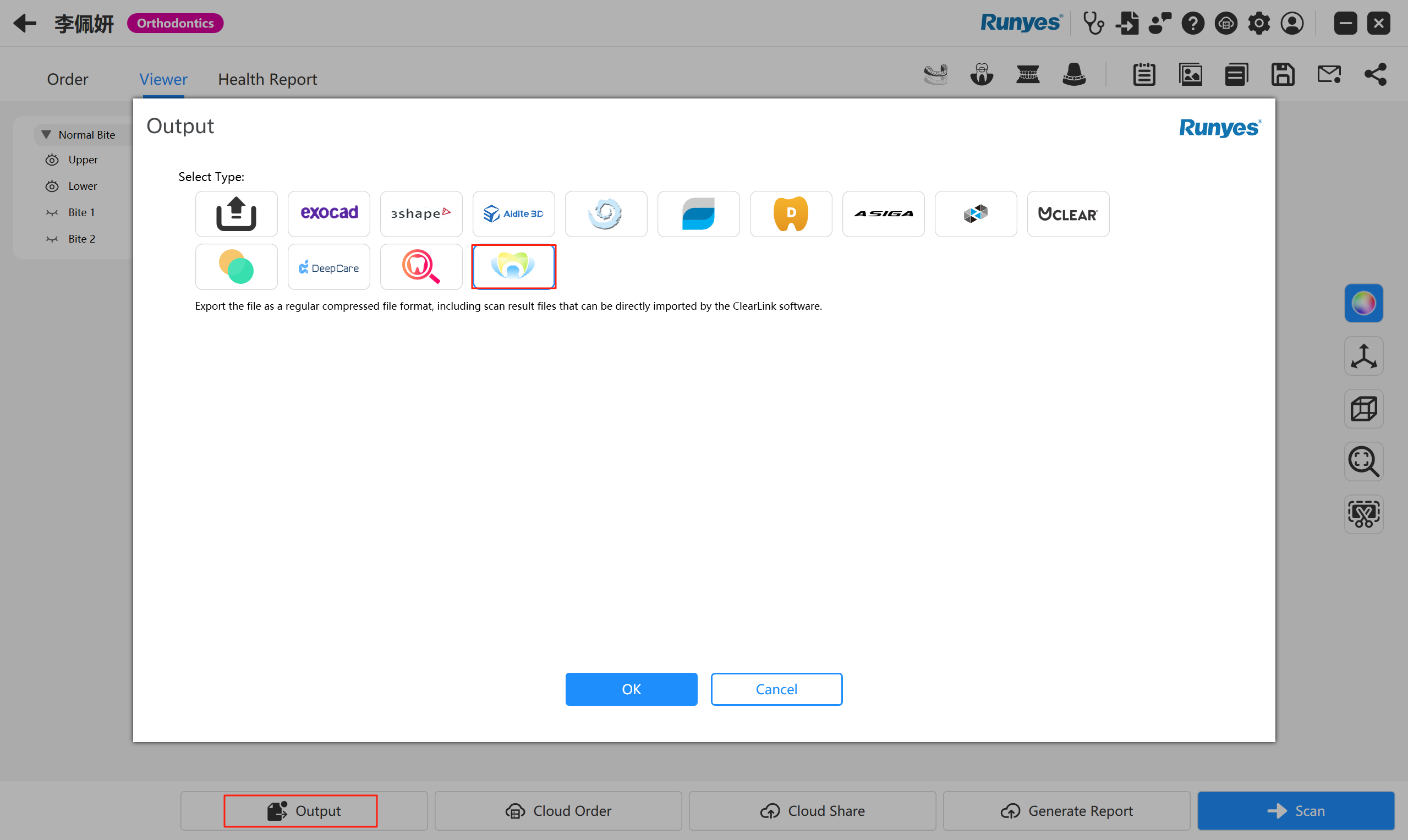Toggle Upper jaw visibility eye
The width and height of the screenshot is (1408, 840).
(x=52, y=160)
